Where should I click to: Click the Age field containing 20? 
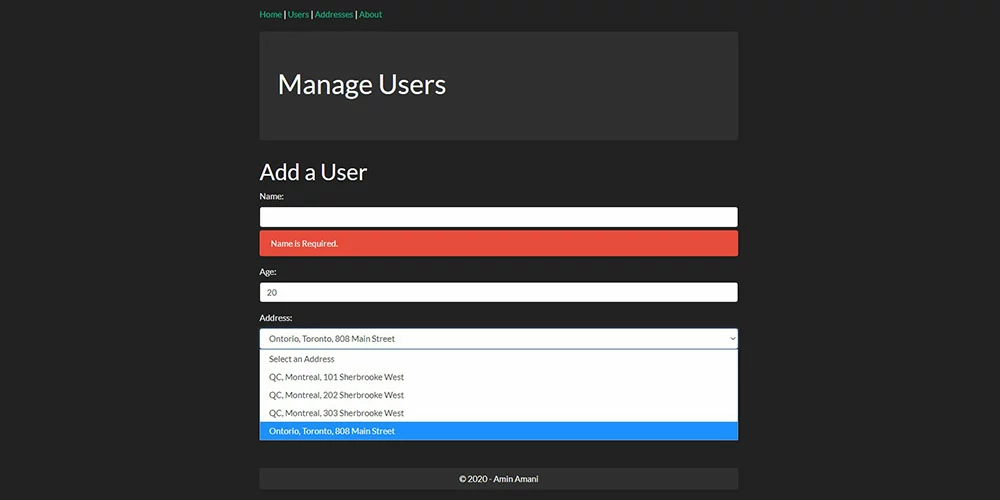(499, 292)
